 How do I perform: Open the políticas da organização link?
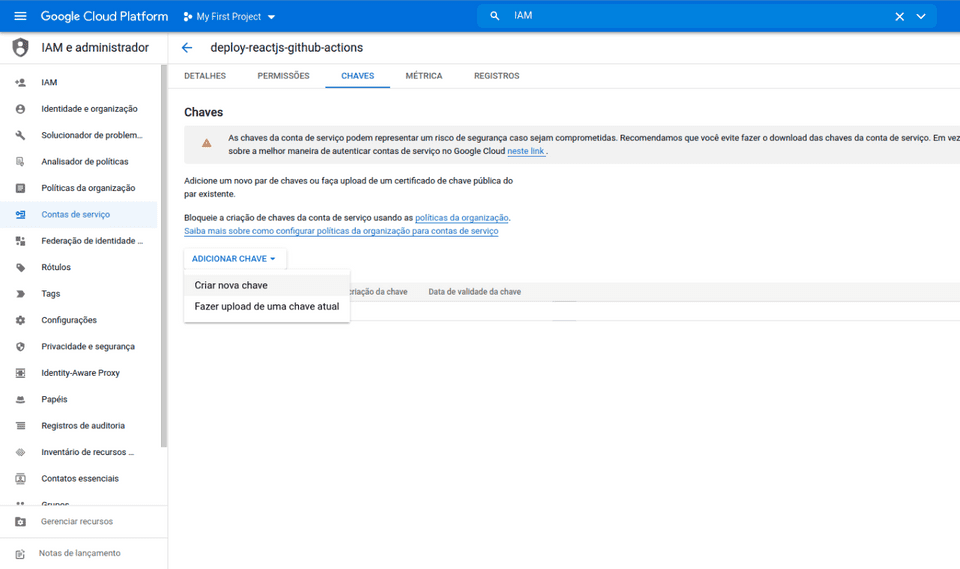tap(461, 218)
